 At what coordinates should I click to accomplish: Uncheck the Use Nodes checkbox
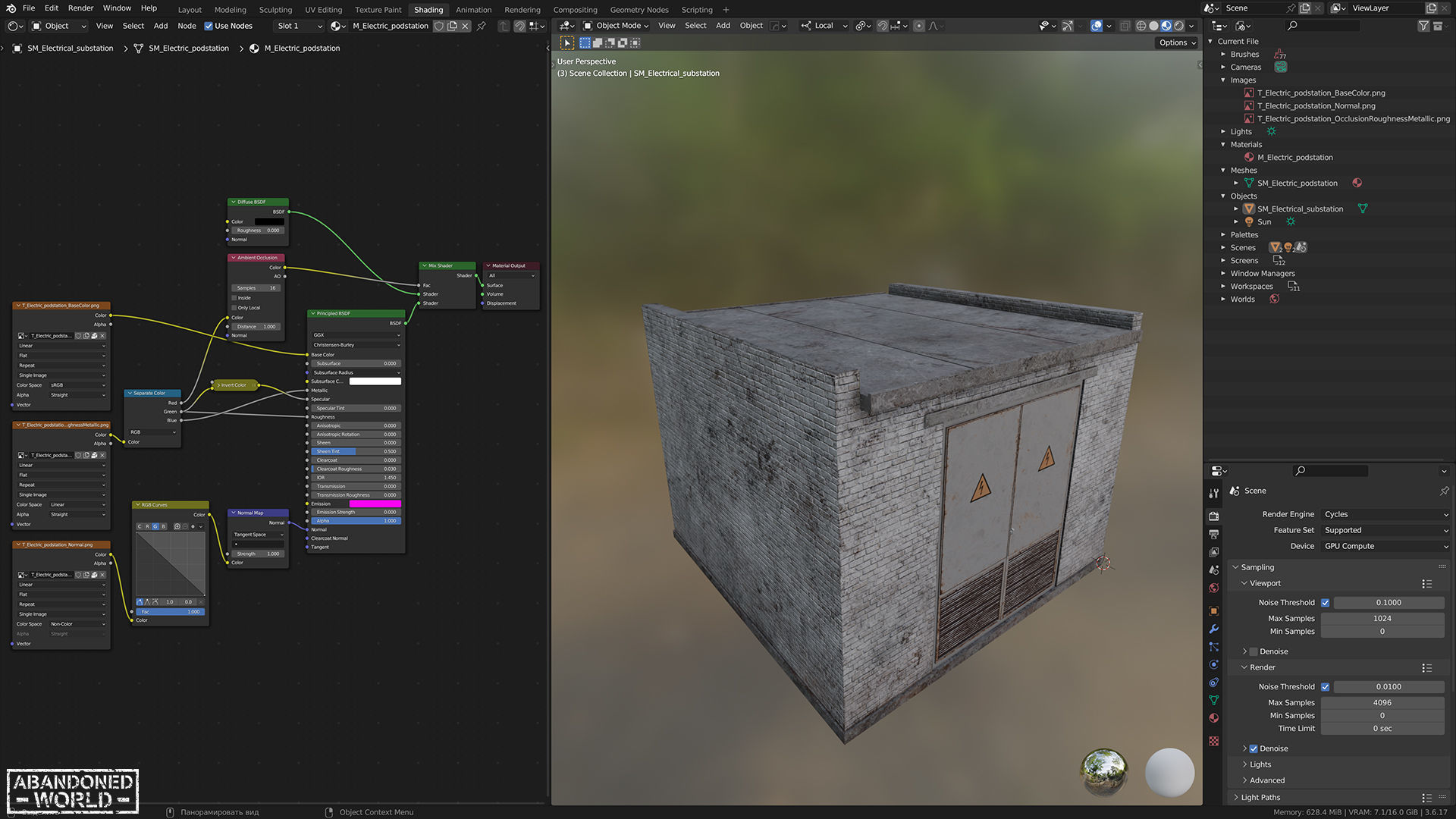209,26
